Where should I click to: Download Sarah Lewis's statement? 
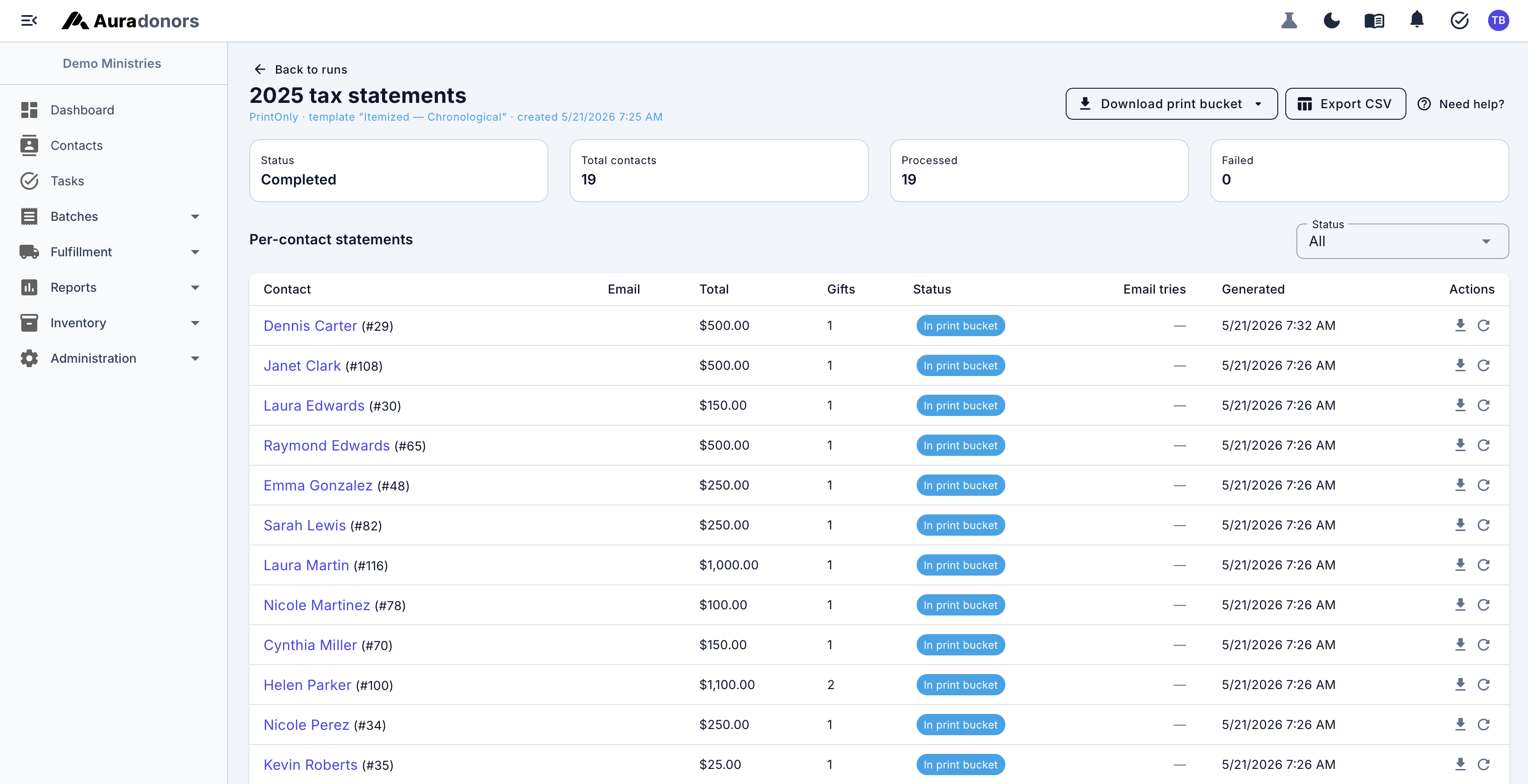point(1461,525)
